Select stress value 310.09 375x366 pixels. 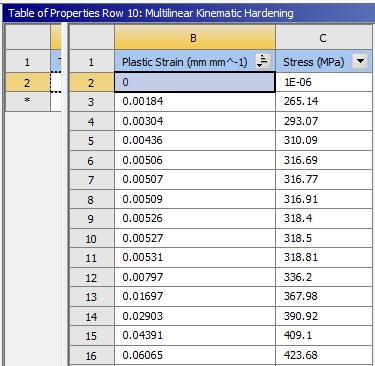pyautogui.click(x=324, y=140)
